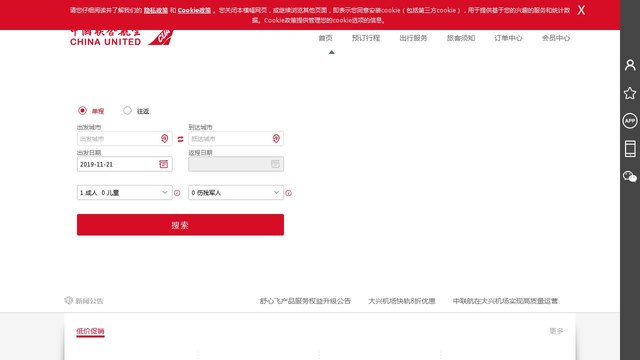Screen dimensions: 640x360
Task: Click the 更多 link in promotions
Action: [x=556, y=331]
